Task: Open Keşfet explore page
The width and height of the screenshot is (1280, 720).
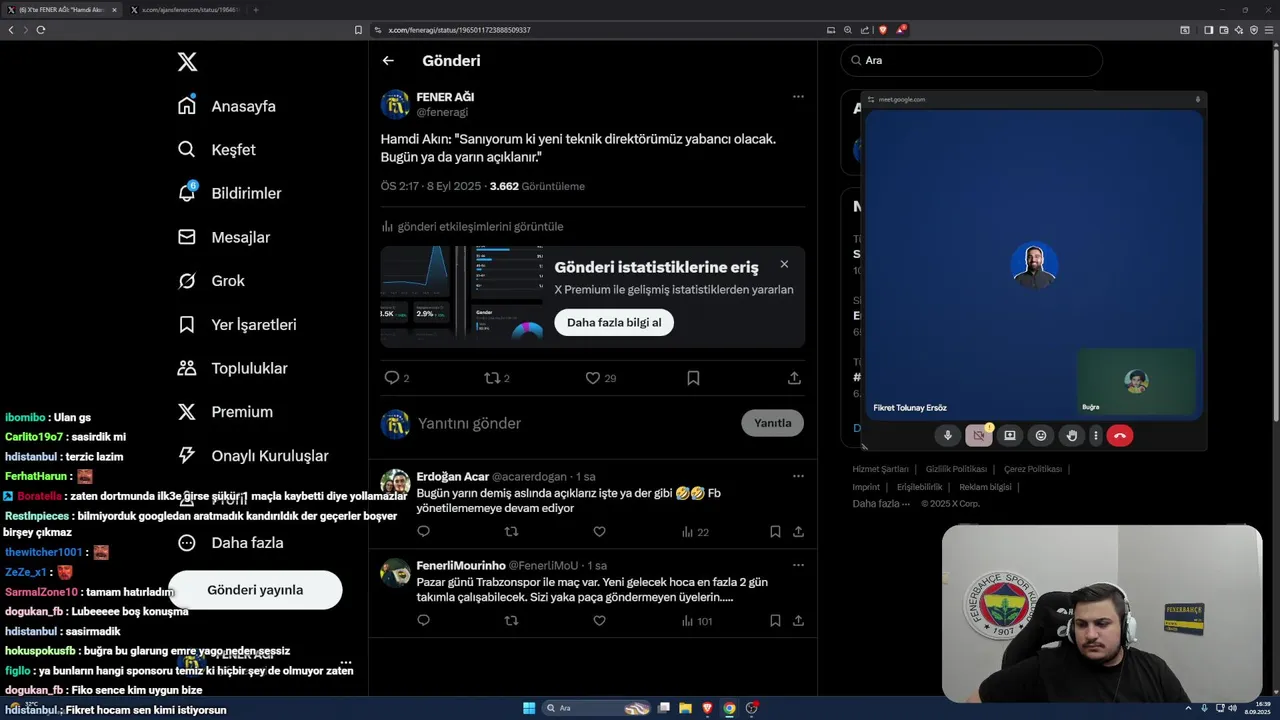Action: (217, 150)
